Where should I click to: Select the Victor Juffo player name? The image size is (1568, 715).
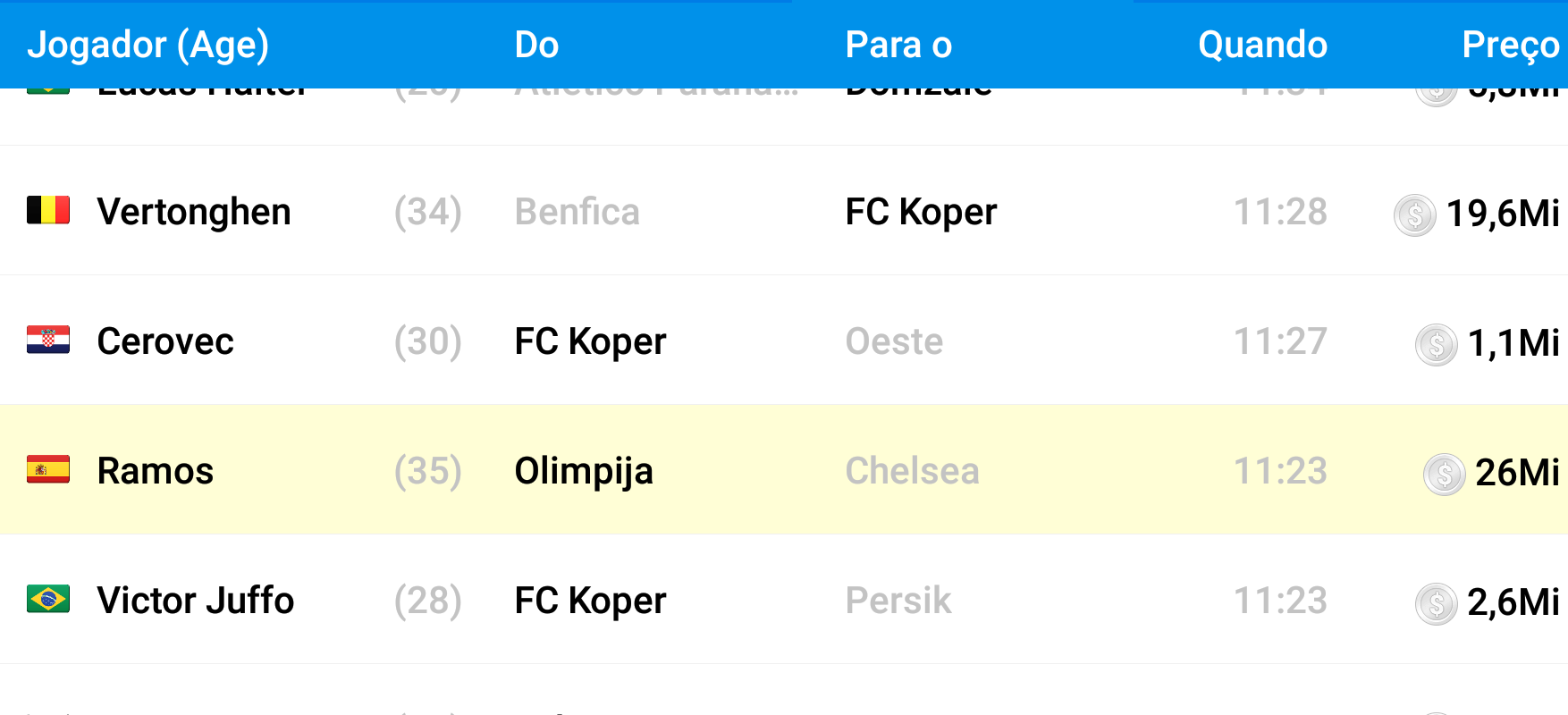coord(195,601)
